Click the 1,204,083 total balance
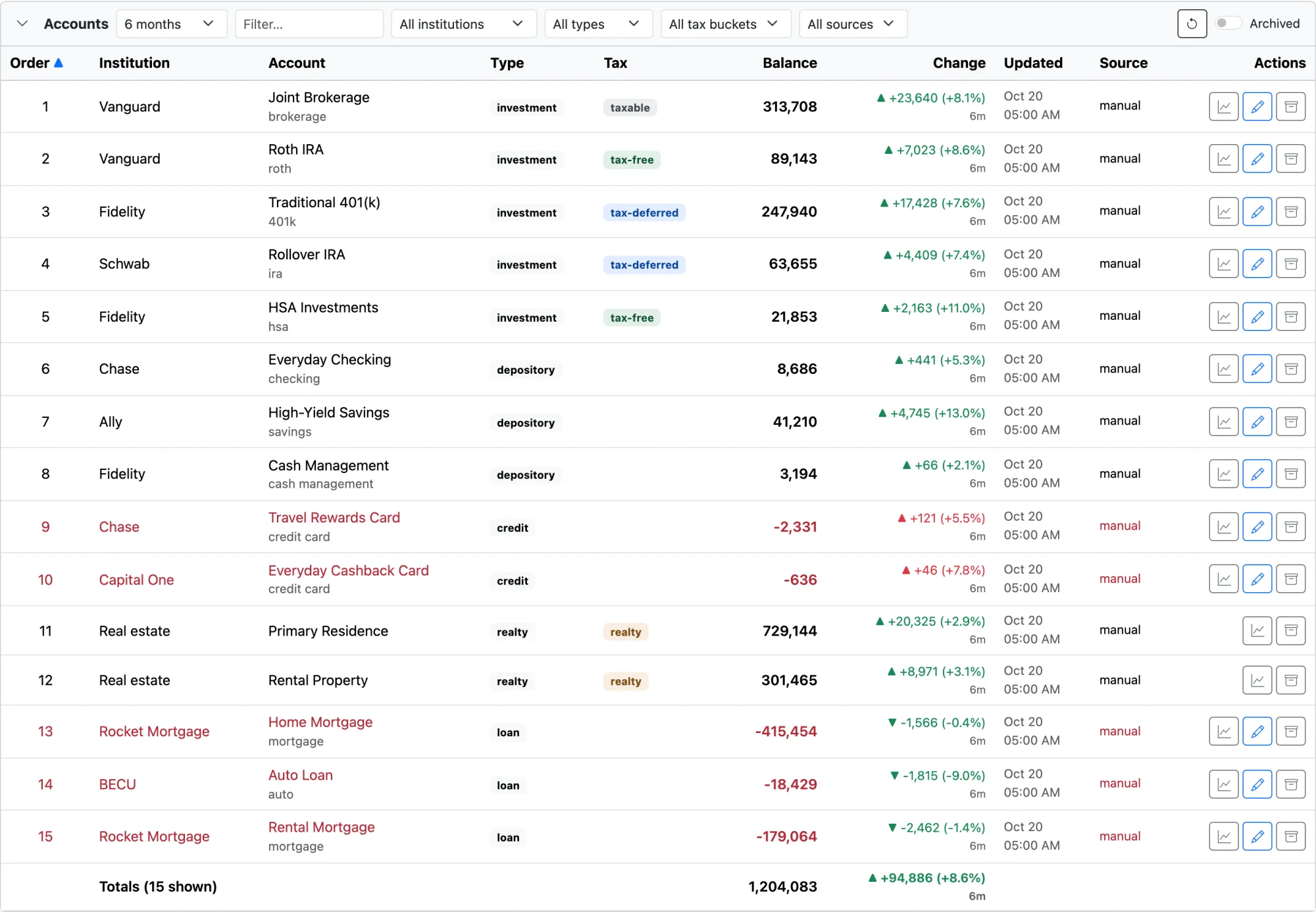 tap(782, 886)
